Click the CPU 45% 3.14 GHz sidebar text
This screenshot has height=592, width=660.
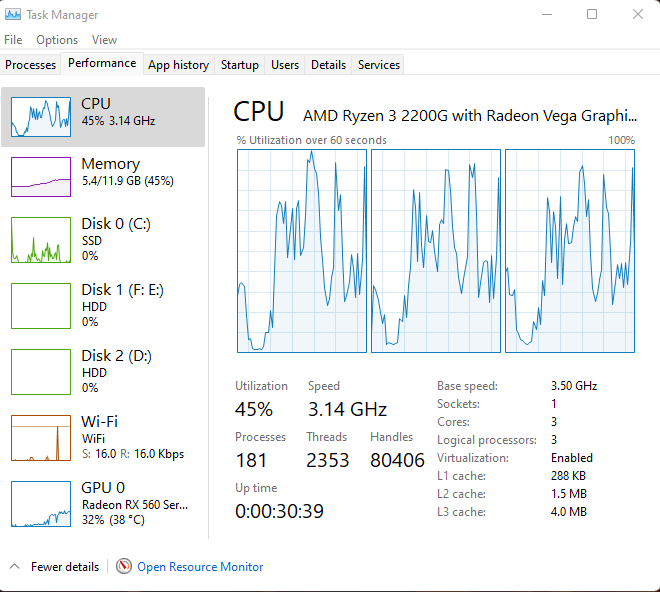pyautogui.click(x=118, y=121)
